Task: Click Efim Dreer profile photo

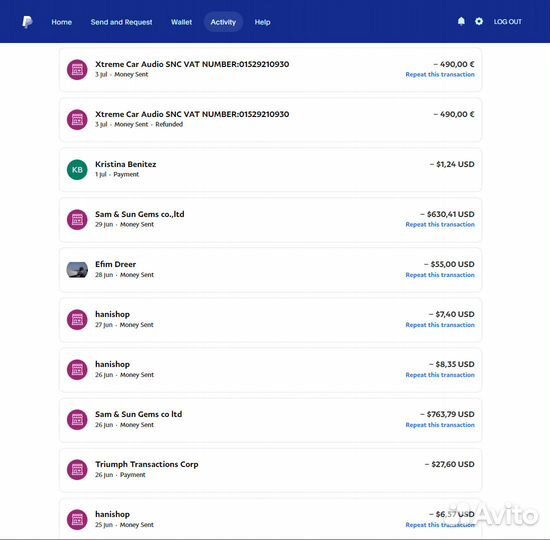Action: pos(77,270)
